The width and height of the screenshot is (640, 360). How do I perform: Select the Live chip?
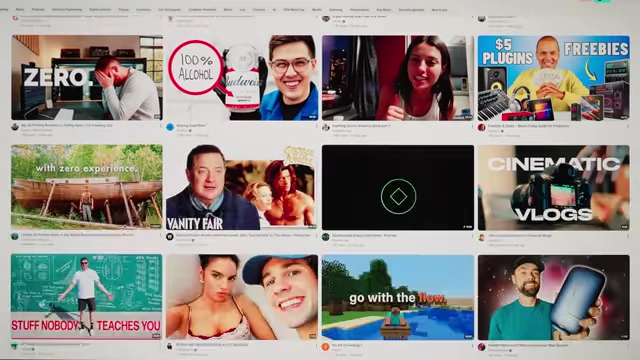click(242, 9)
